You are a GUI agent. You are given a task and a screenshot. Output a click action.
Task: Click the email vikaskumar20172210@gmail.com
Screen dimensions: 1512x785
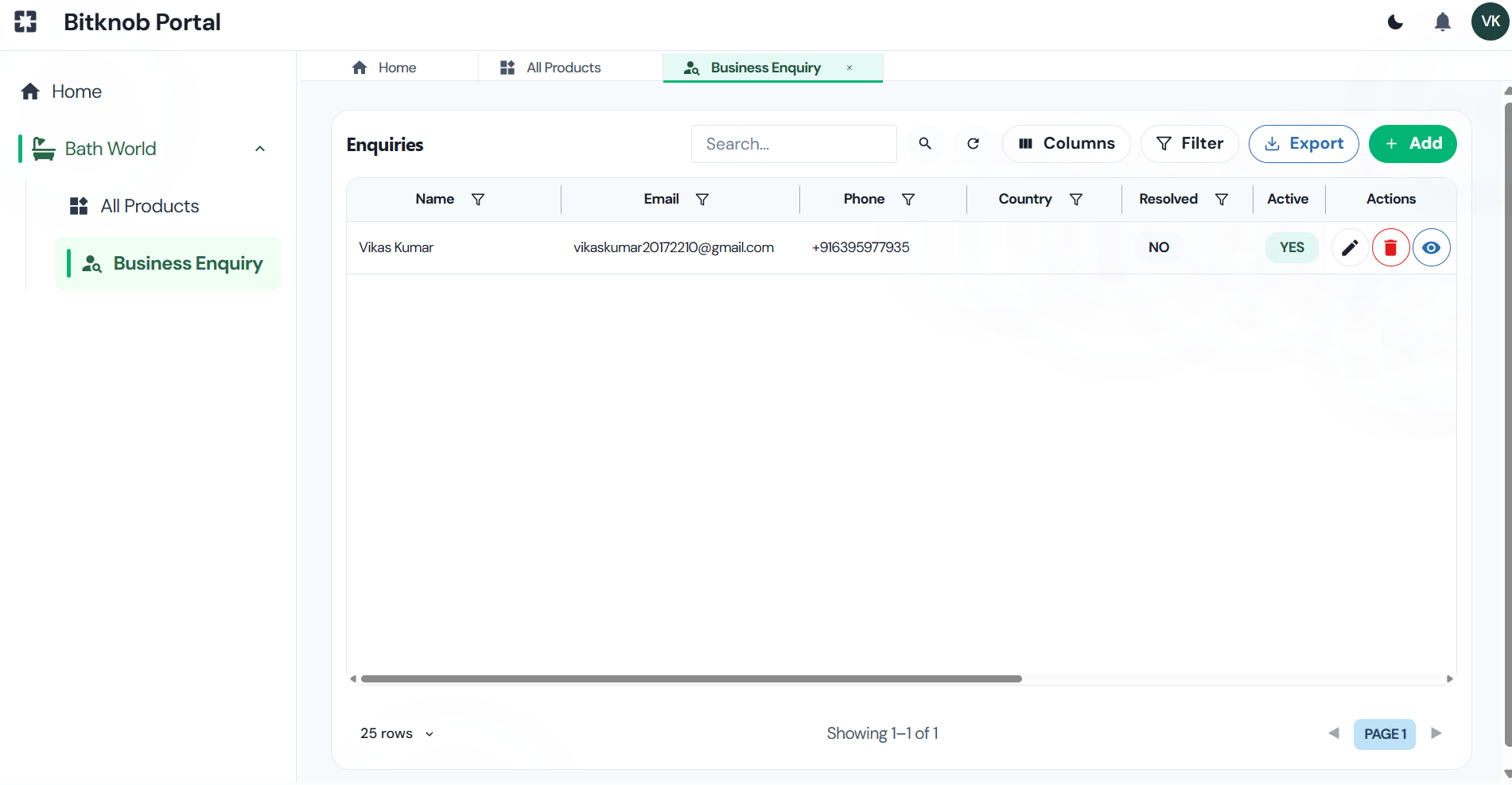pyautogui.click(x=674, y=247)
